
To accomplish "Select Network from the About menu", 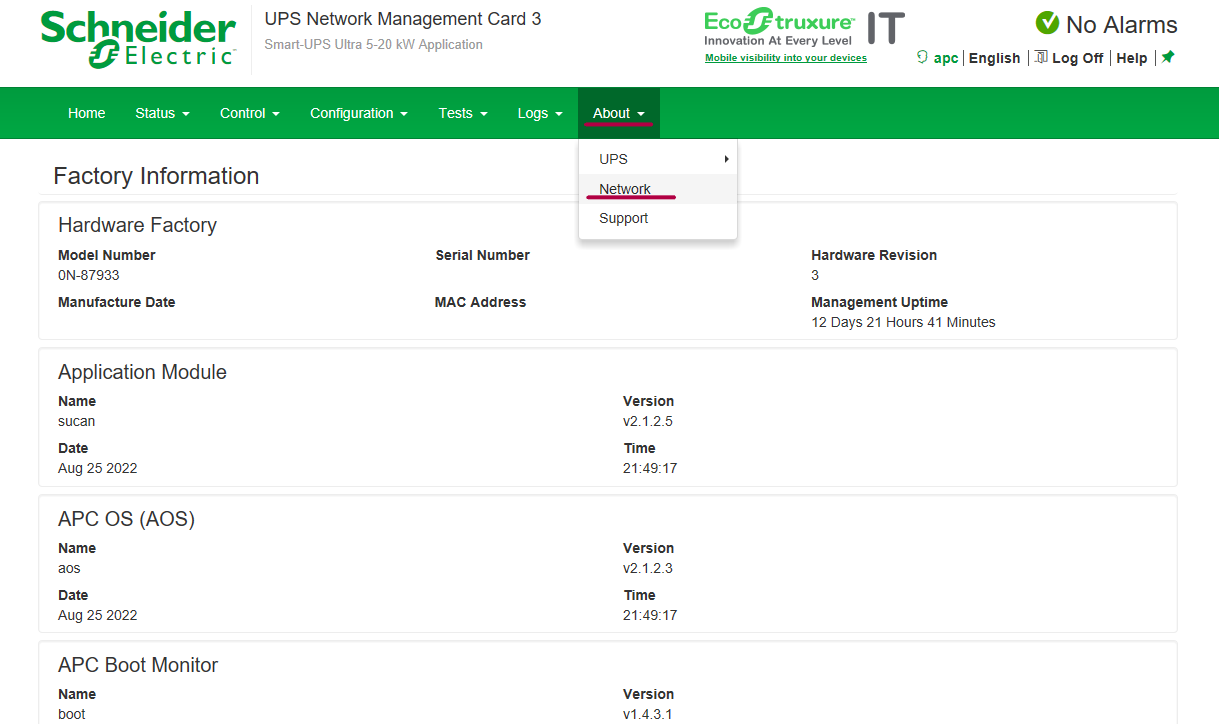I will coord(658,189).
